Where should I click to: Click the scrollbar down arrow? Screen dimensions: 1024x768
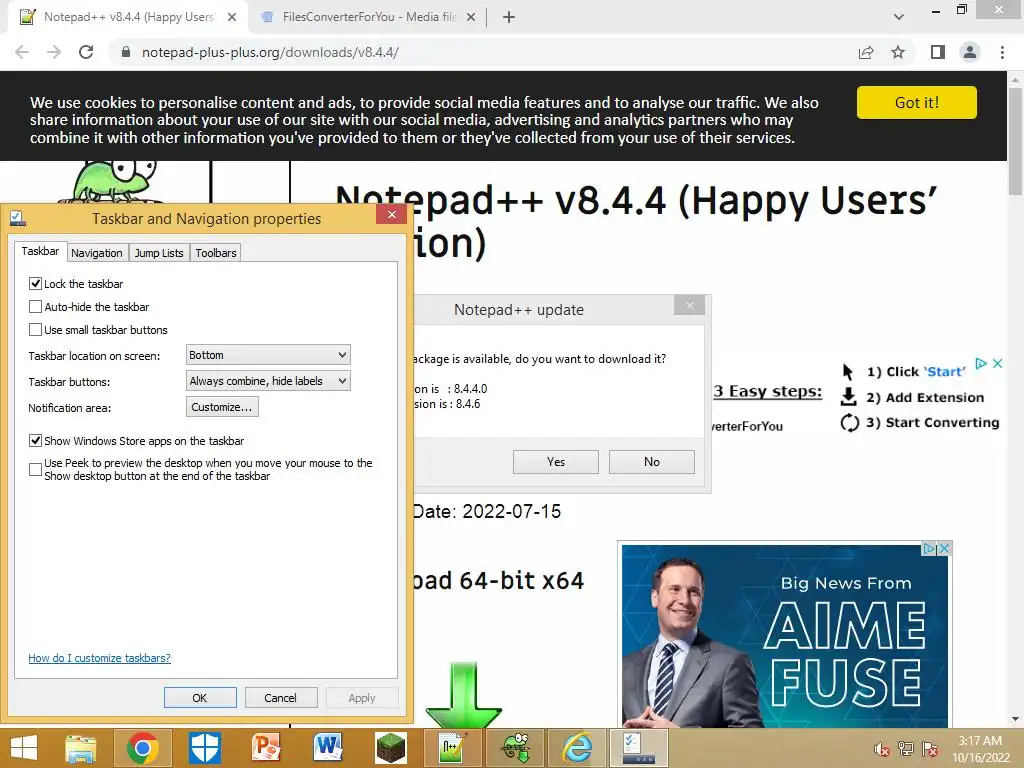tap(1015, 719)
